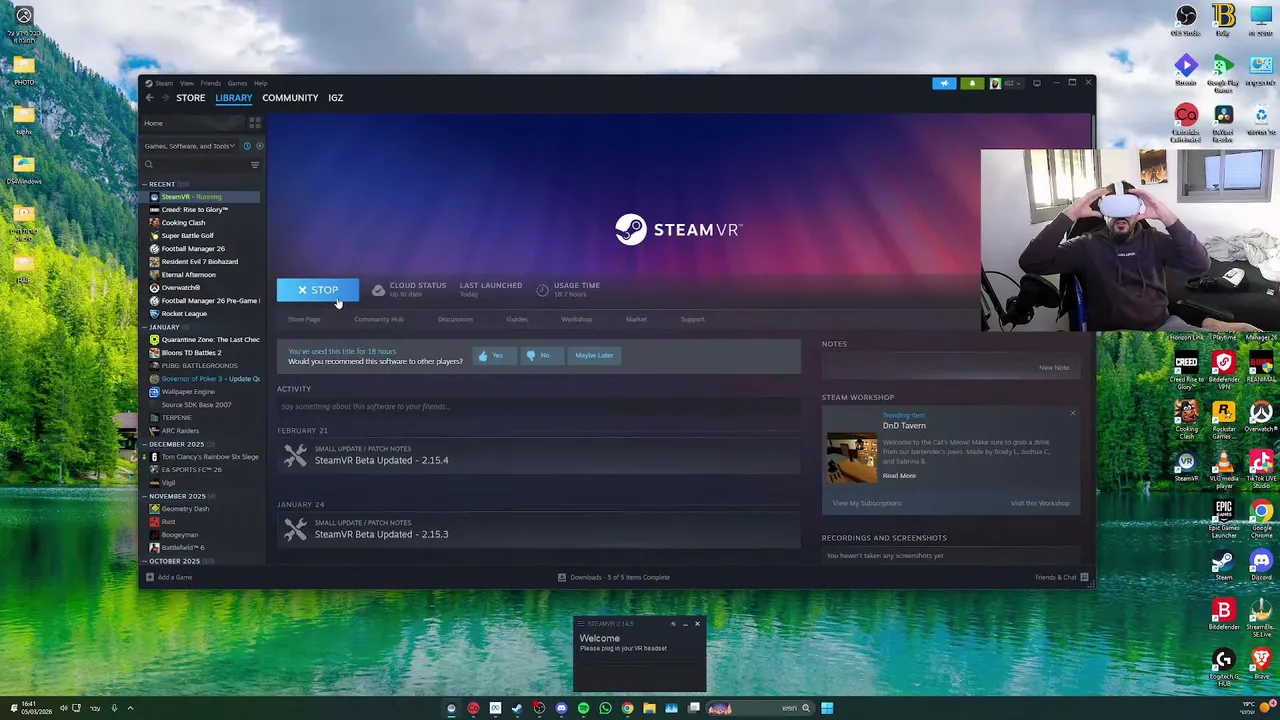Click Add a Game plus icon
This screenshot has width=1280, height=720.
pyautogui.click(x=150, y=577)
